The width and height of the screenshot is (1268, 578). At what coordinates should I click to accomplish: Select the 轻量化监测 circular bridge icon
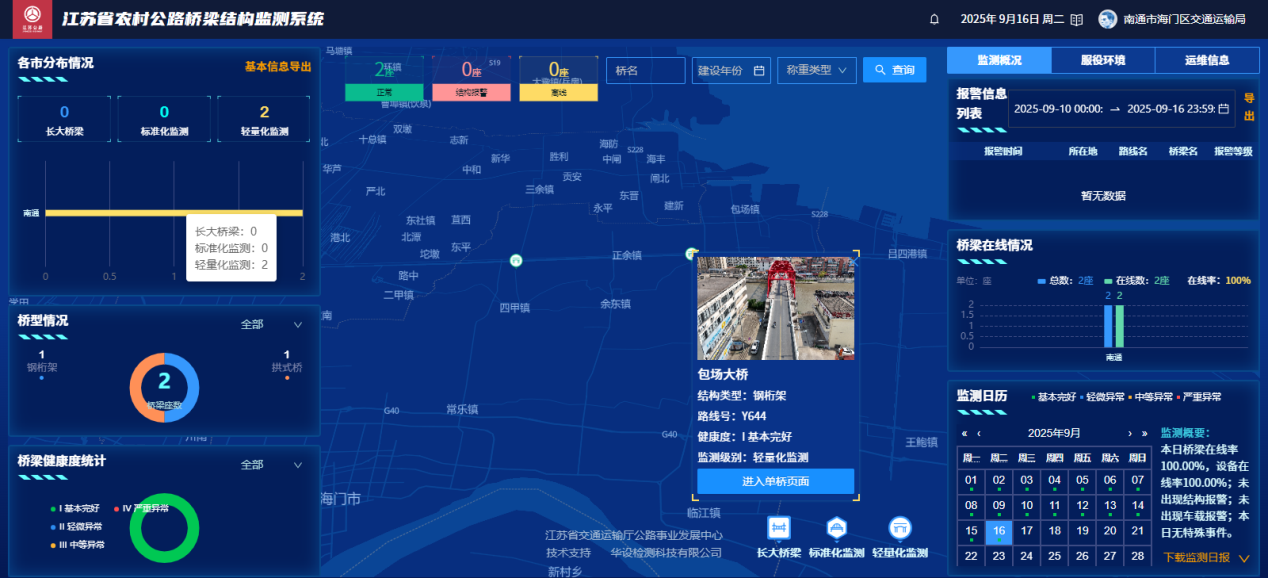[900, 527]
